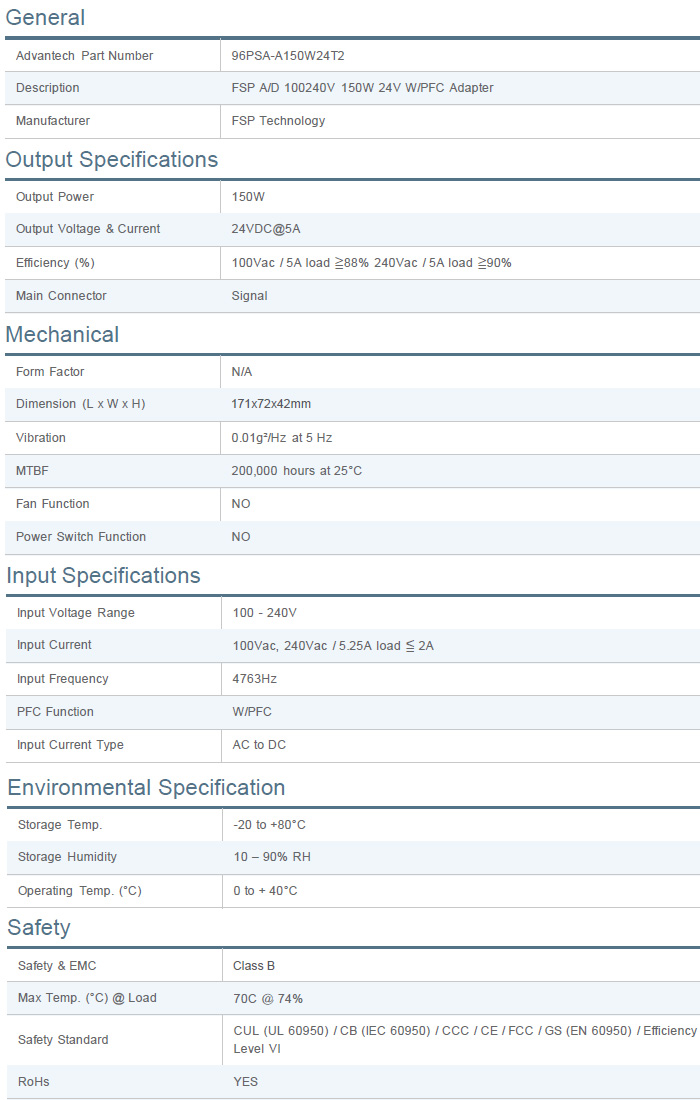Screen dimensions: 700x1100
Task: Select part number 96PSA-A150W24T2
Action: [x=287, y=56]
